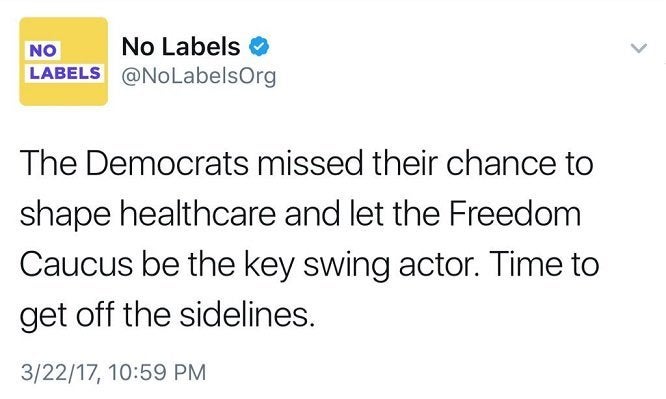Click the purple "LABELS" text in the logo
The image size is (666, 399).
pos(65,73)
